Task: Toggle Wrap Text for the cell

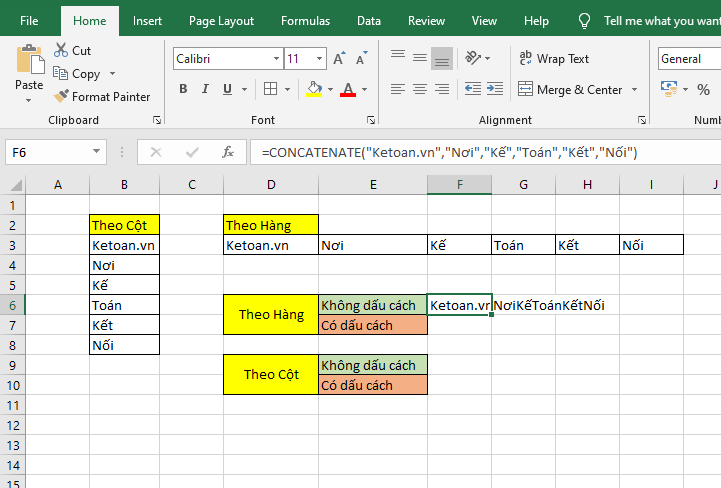Action: click(554, 59)
